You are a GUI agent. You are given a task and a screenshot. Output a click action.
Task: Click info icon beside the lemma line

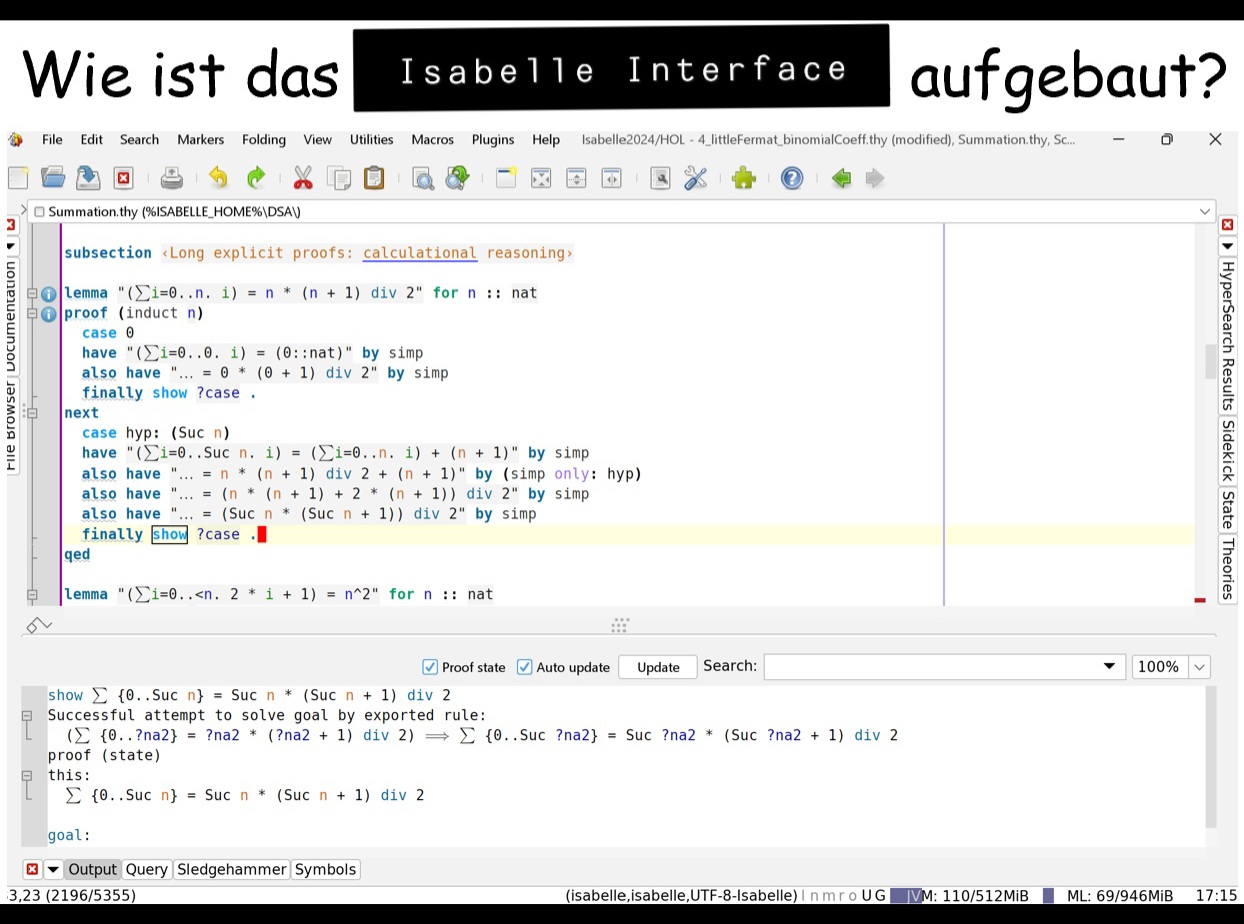pyautogui.click(x=48, y=294)
